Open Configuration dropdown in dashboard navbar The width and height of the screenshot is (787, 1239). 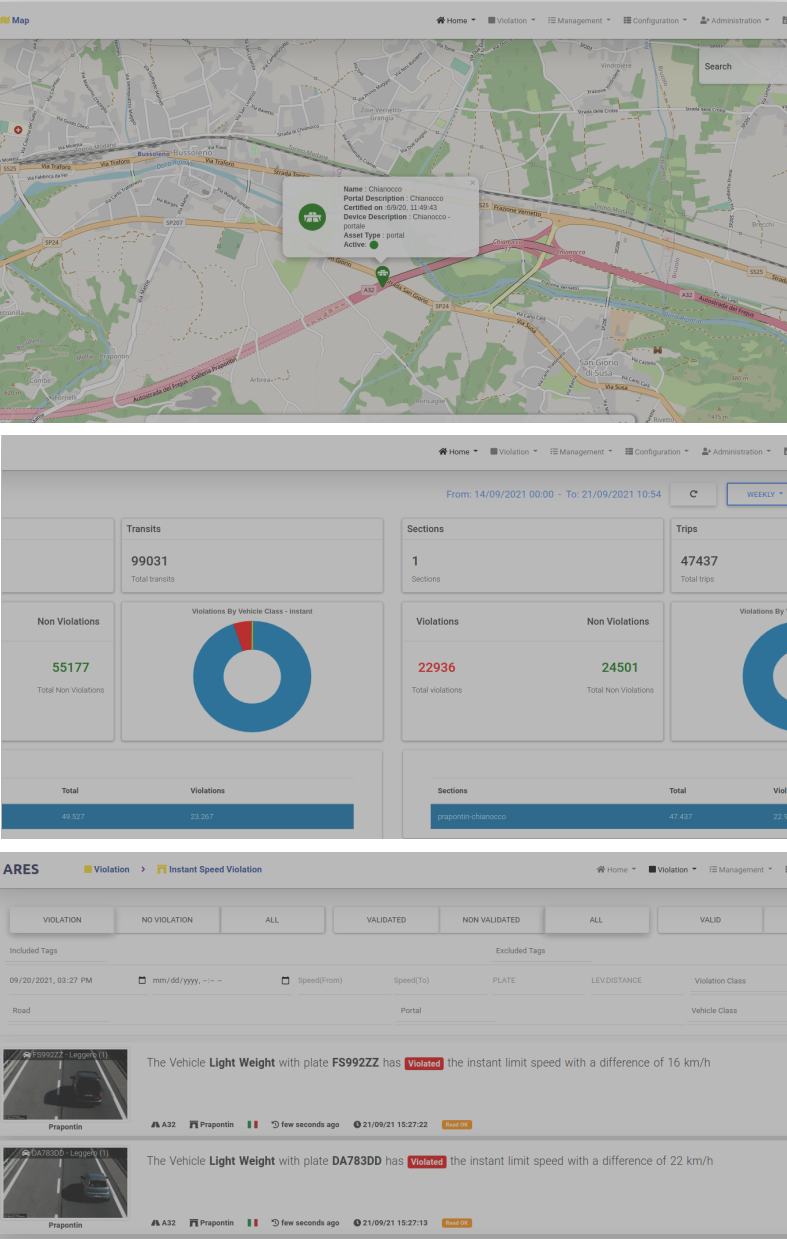click(x=658, y=451)
